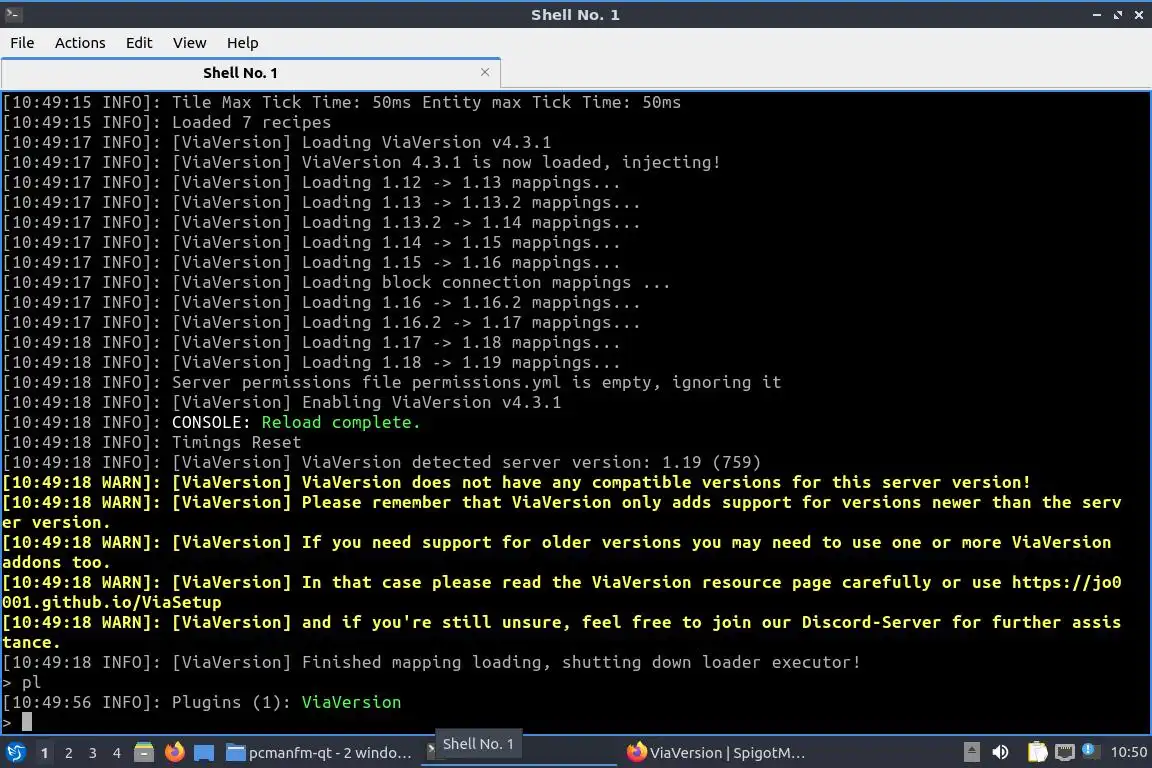1152x768 pixels.
Task: Open the View menu
Action: tap(190, 43)
